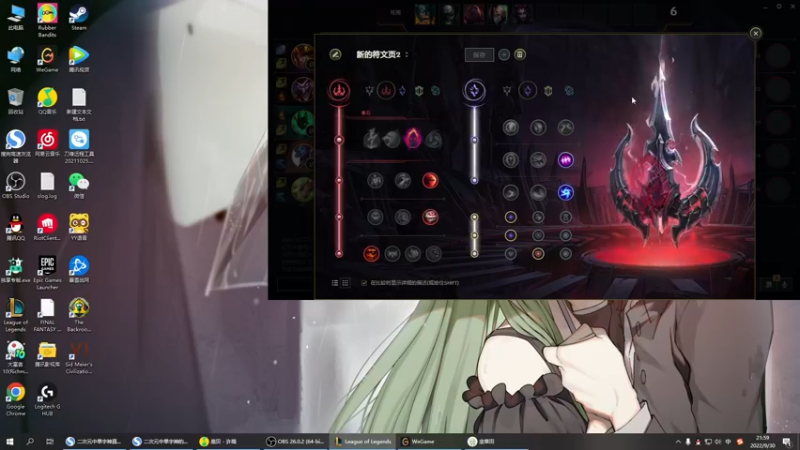Click the pencil edit rune page button
The width and height of the screenshot is (800, 450).
coord(335,55)
